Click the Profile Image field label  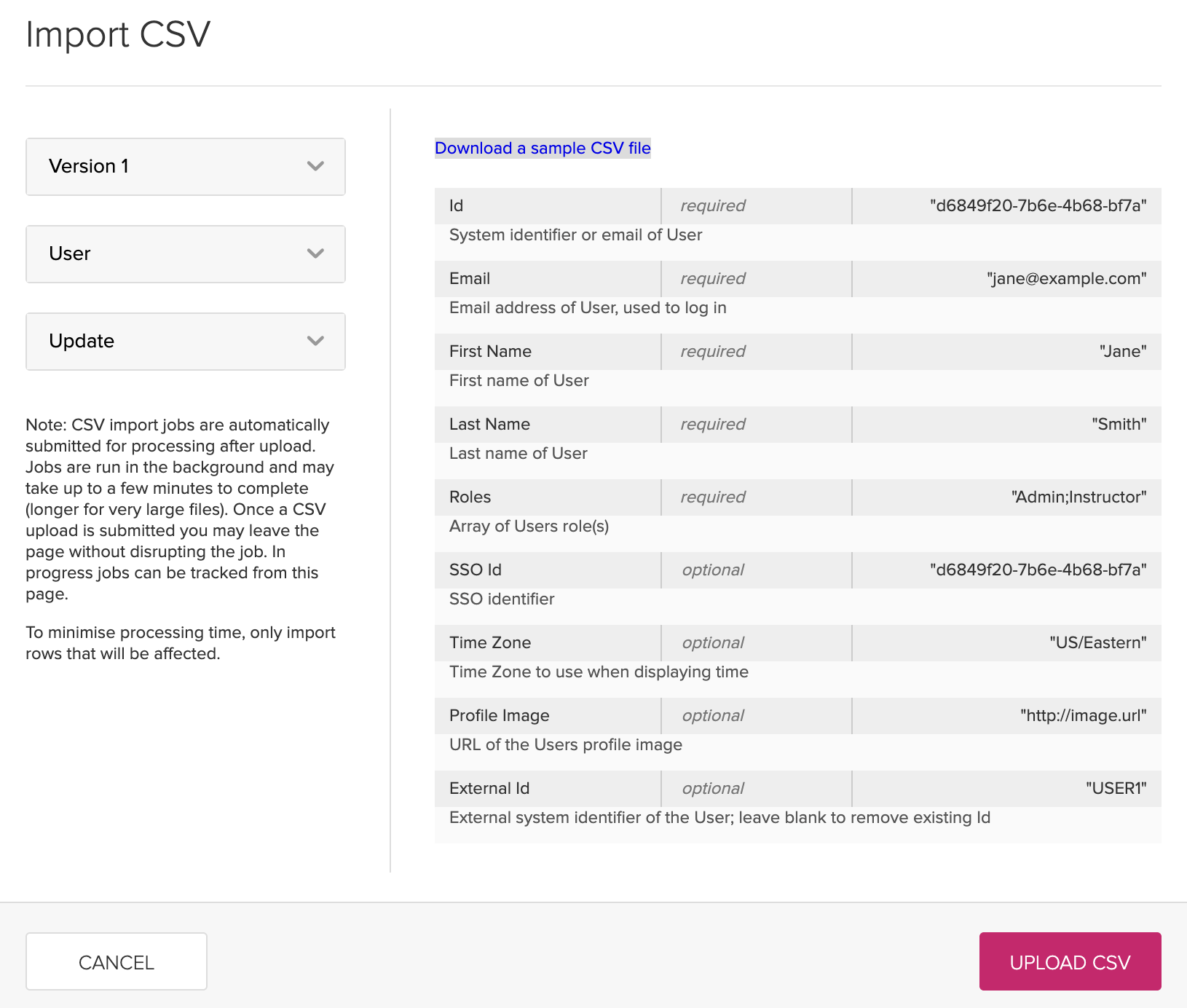pos(499,716)
